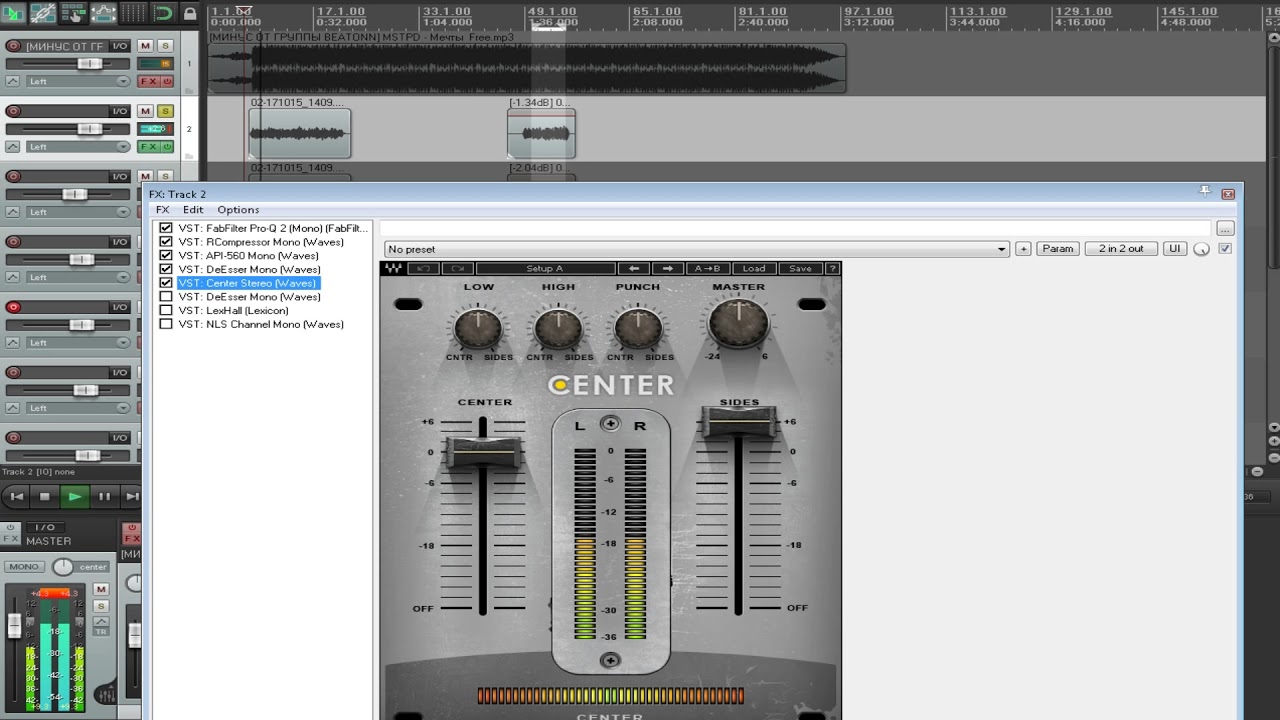Toggle Center Stereo (Waves) checkbox
The image size is (1280, 720).
pos(166,283)
